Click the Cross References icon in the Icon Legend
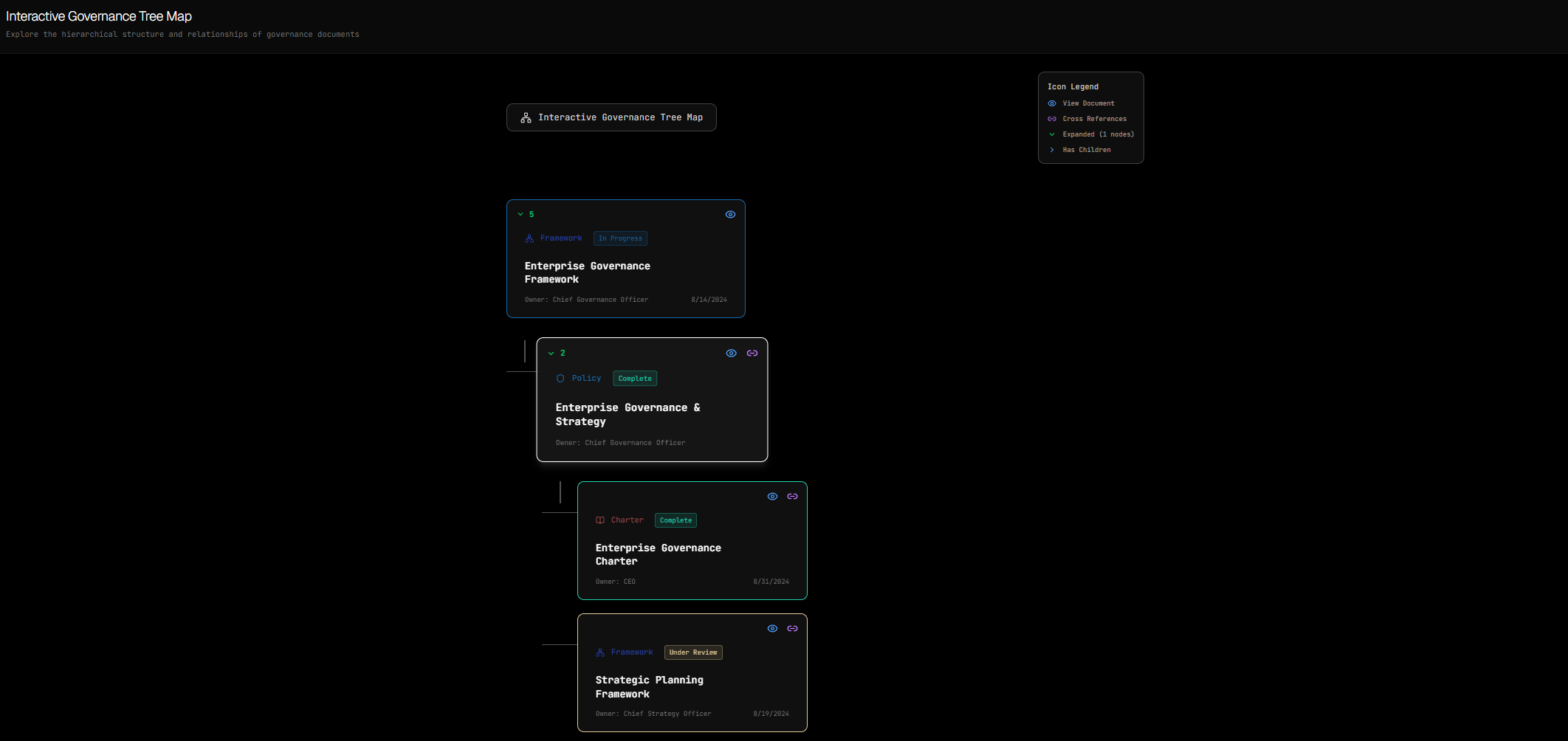 [1052, 119]
